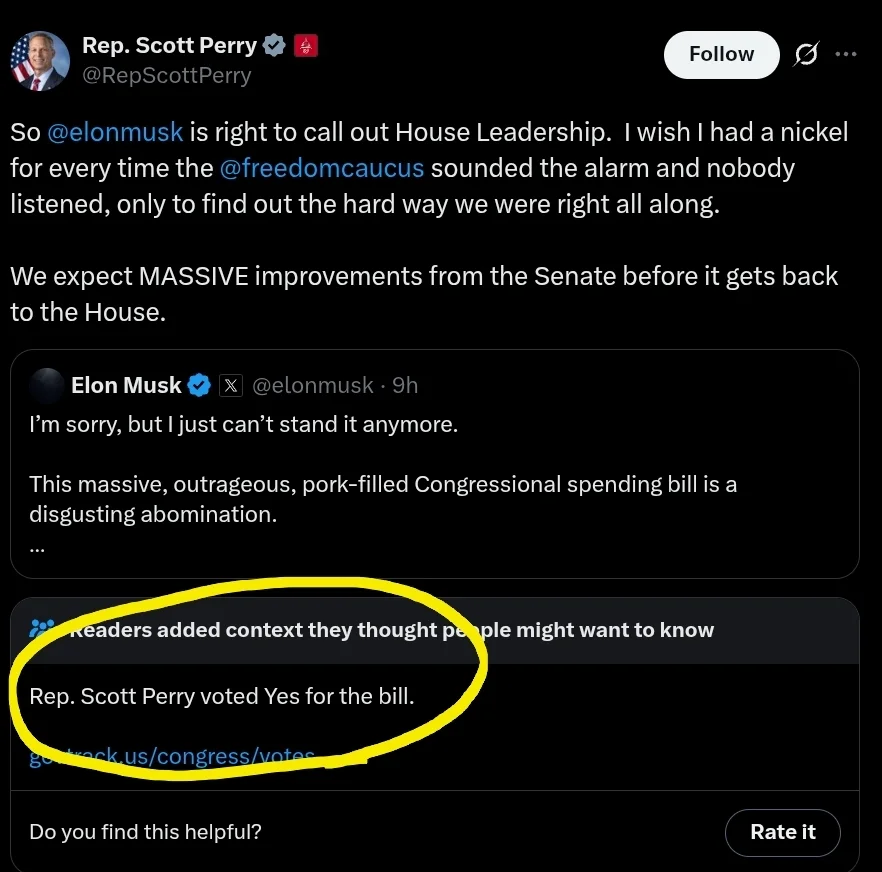This screenshot has width=882, height=872.
Task: Click Elon Musk's blue verified checkmark
Action: (x=199, y=385)
